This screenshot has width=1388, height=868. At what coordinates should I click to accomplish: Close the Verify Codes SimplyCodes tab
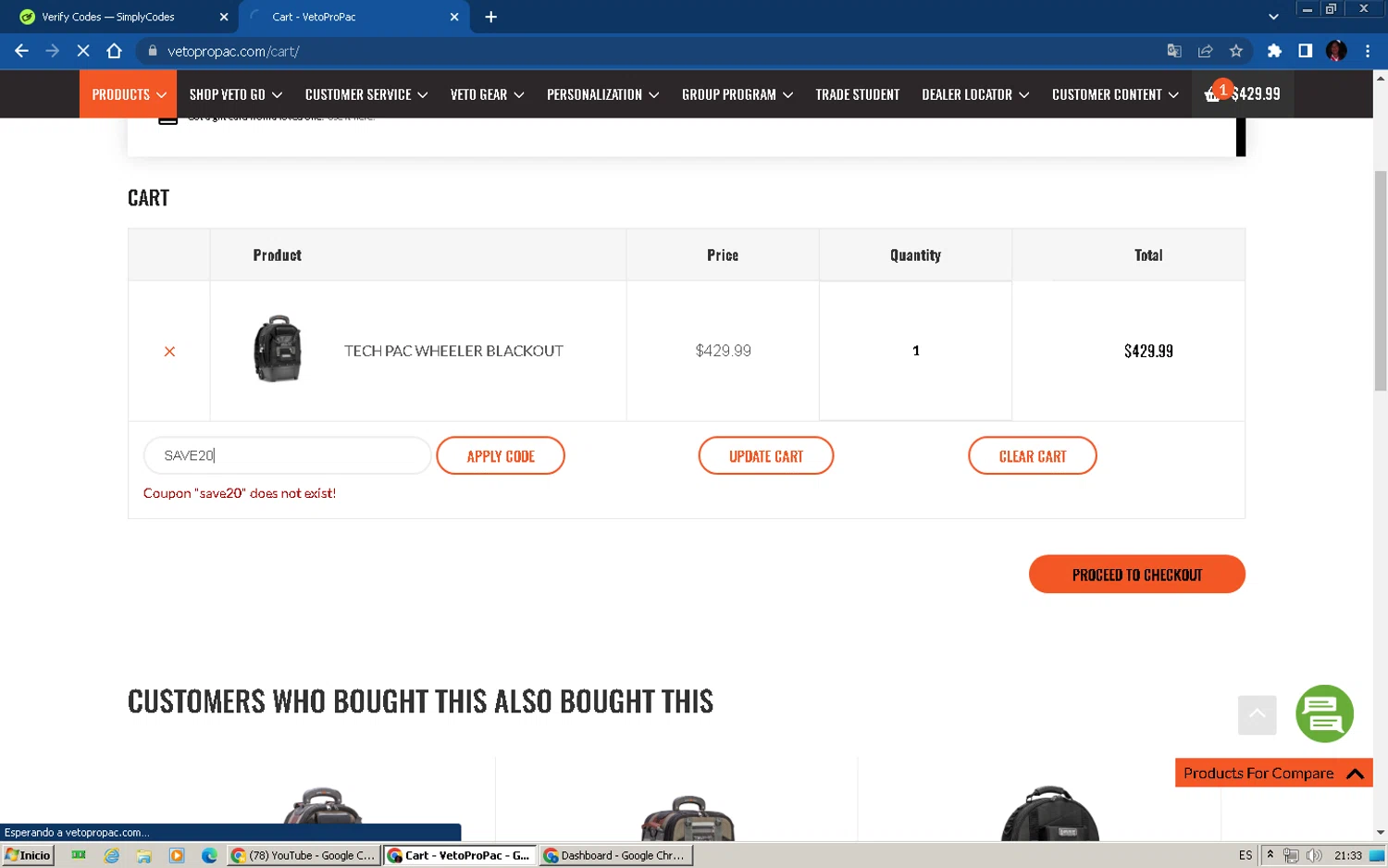coord(224,17)
